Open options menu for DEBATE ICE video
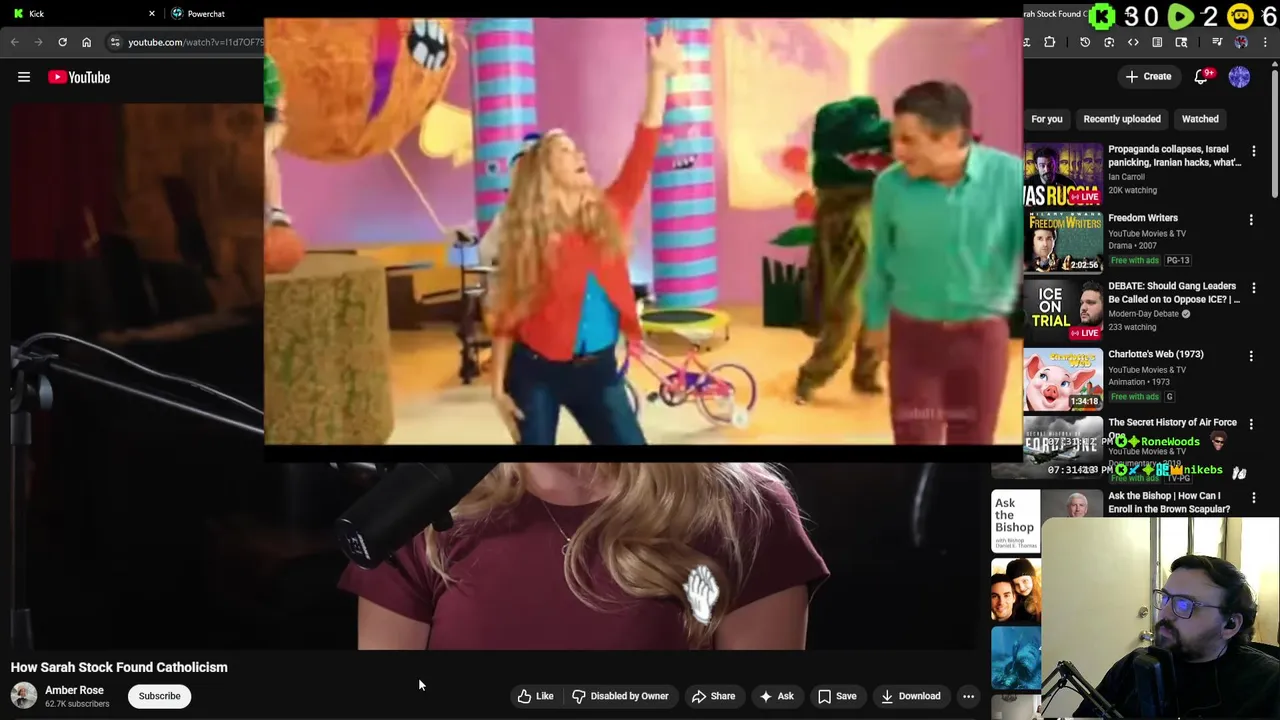 point(1253,288)
